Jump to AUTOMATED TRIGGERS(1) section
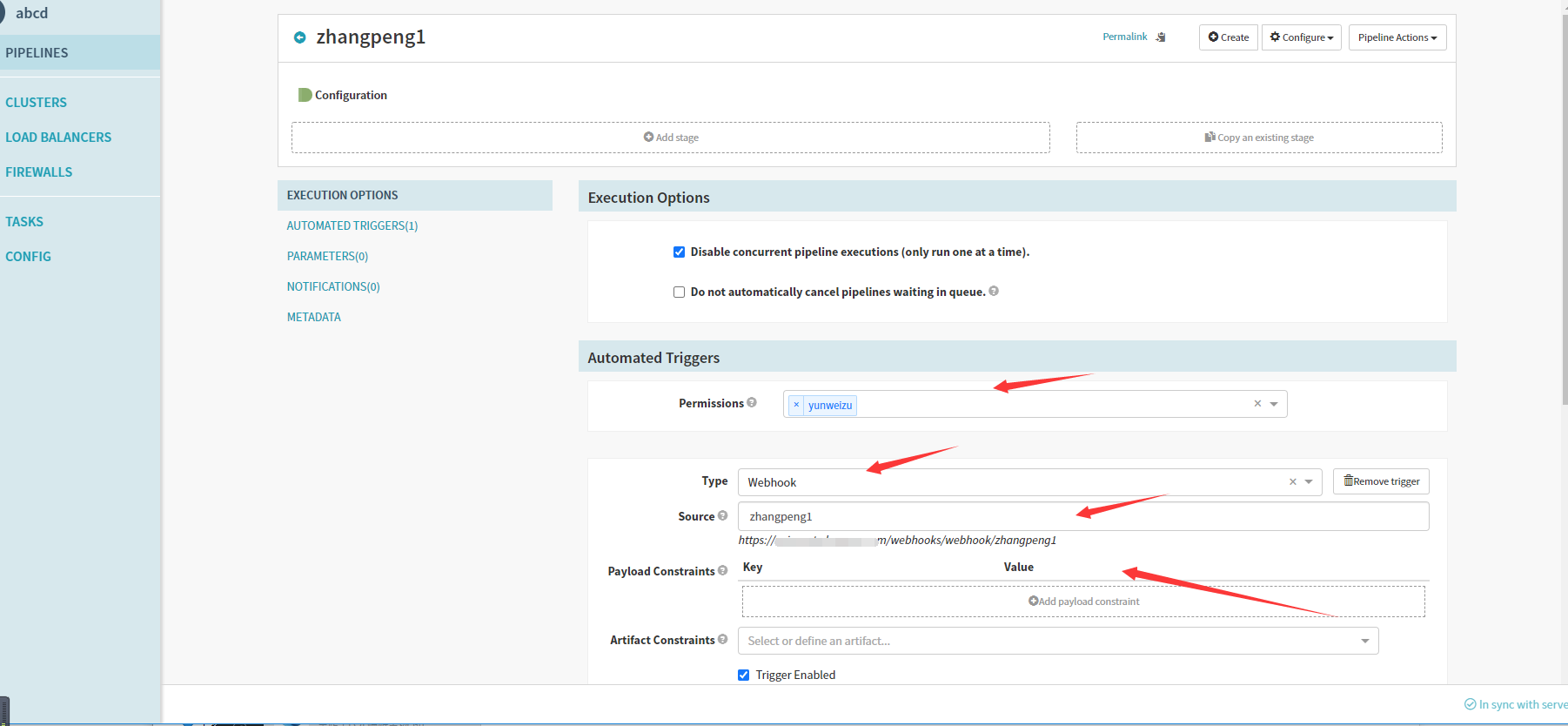1568x726 pixels. pyautogui.click(x=352, y=225)
